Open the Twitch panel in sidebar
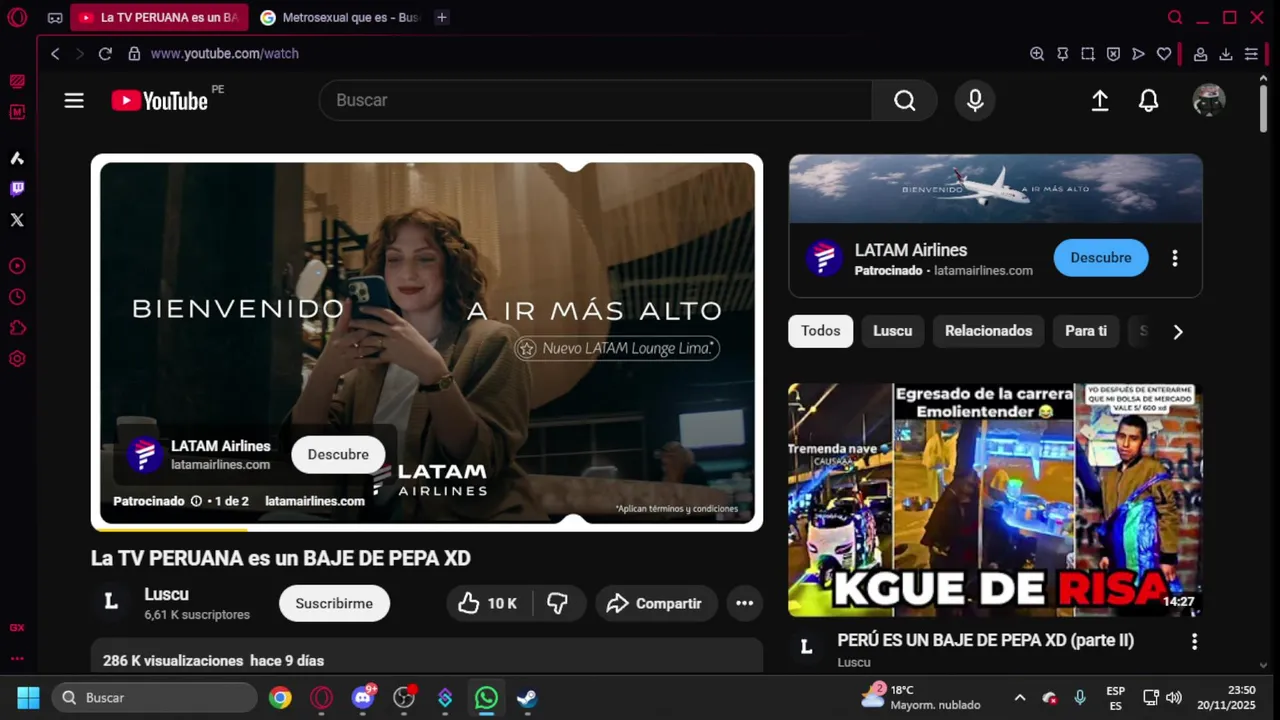The height and width of the screenshot is (720, 1280). [x=17, y=189]
